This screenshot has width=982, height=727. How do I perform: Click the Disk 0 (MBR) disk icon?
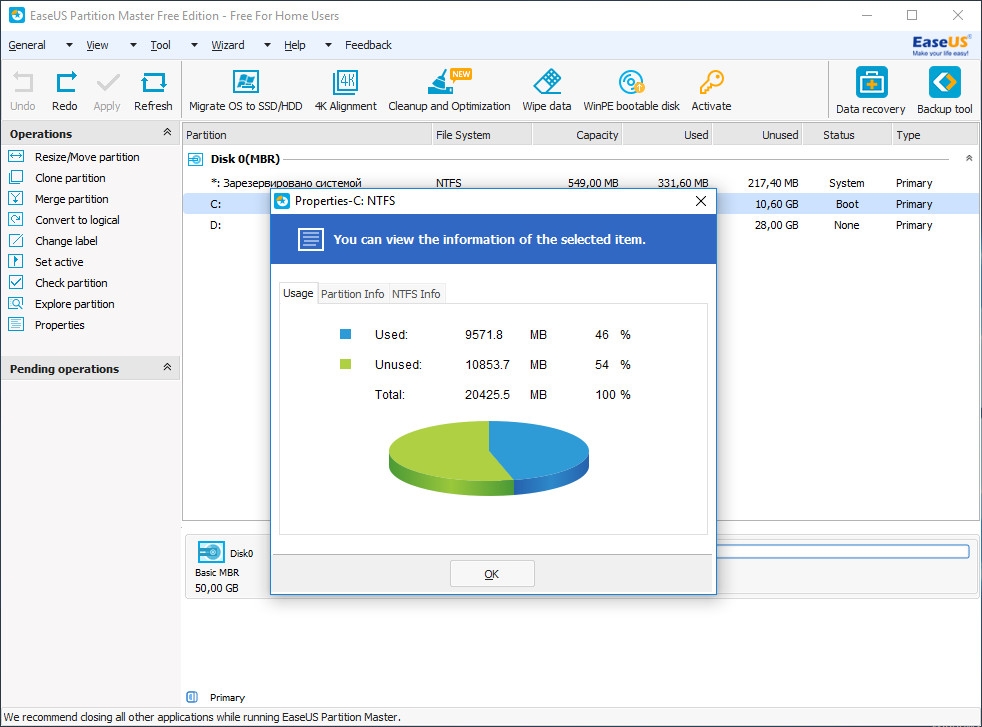195,160
